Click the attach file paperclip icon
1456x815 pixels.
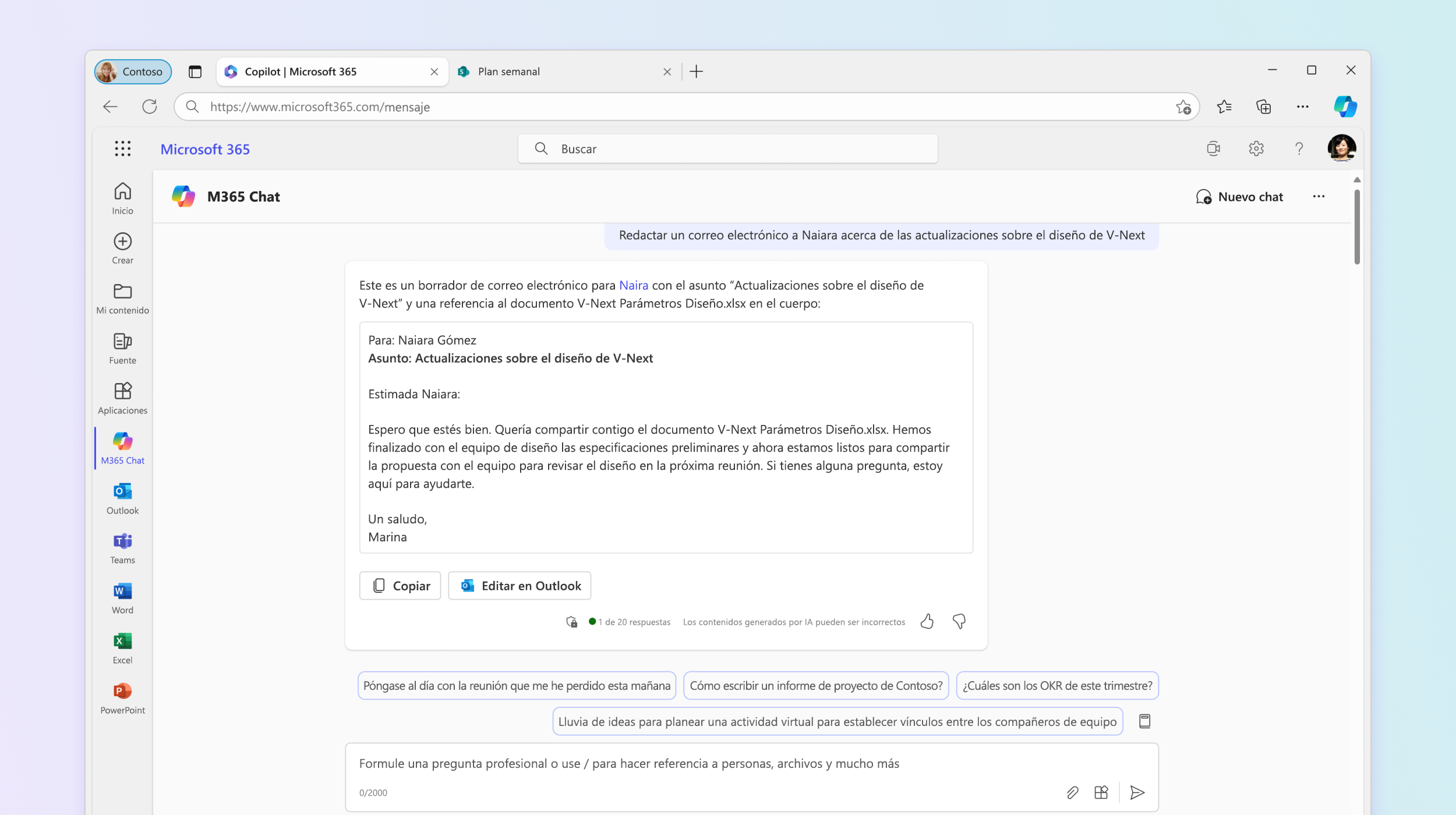[x=1072, y=792]
